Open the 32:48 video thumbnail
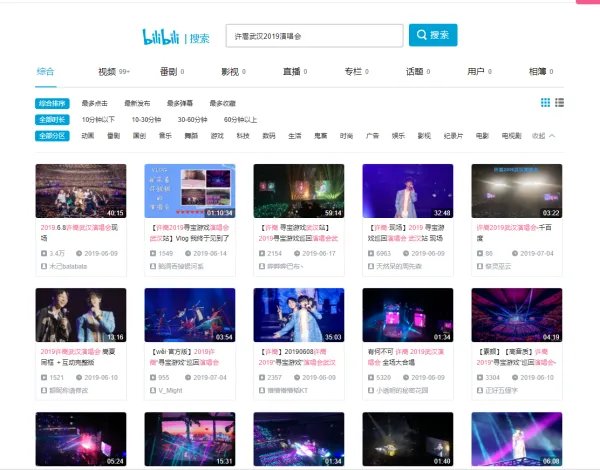 (408, 191)
